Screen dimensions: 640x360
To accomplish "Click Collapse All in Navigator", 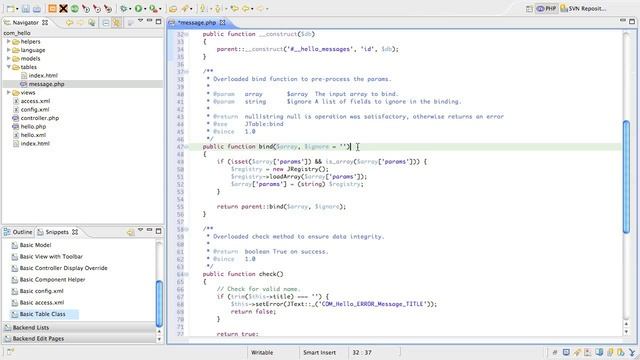I will point(106,23).
